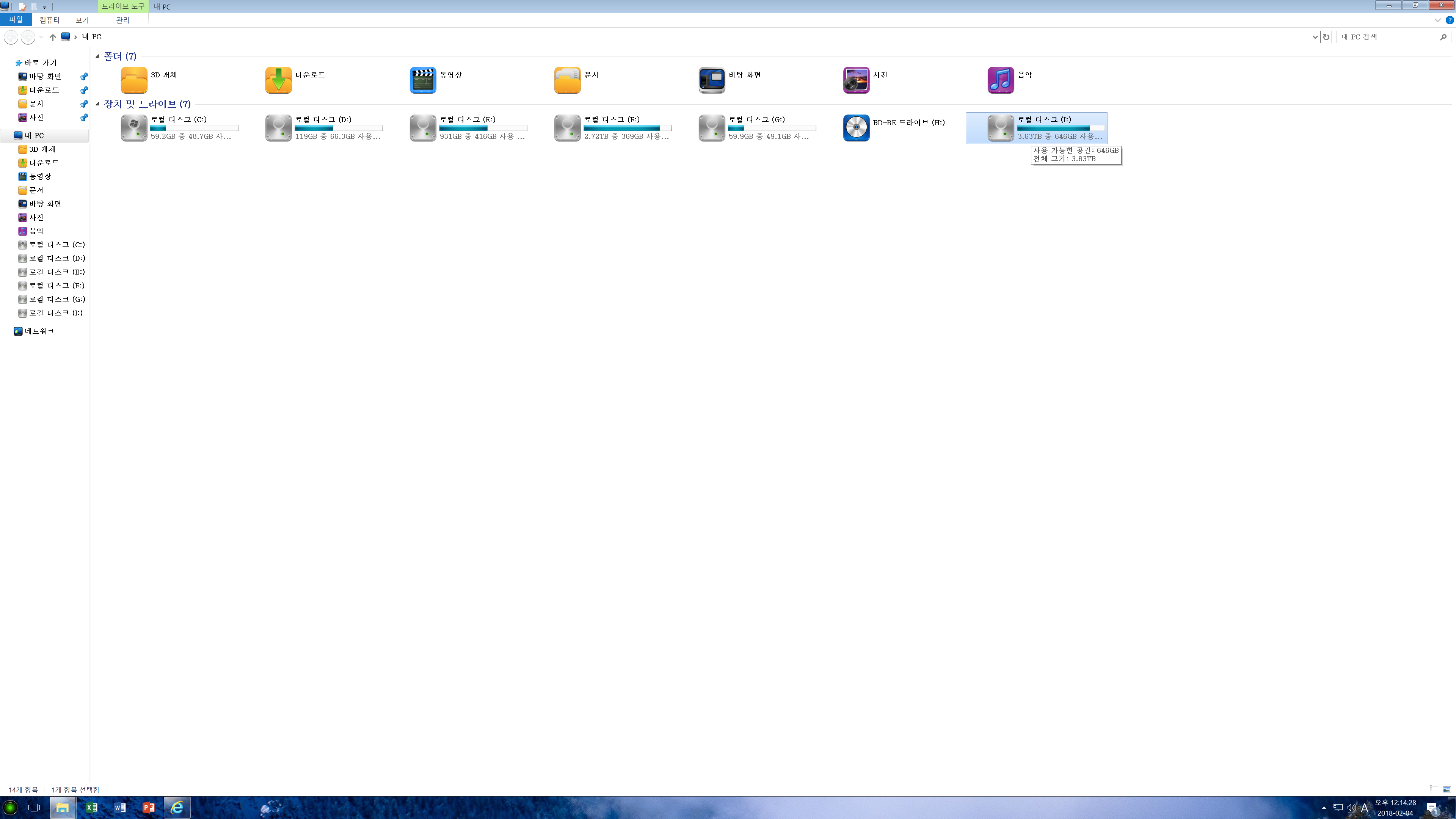Select 로컬 디스크 (D:) drive icon
Screen dimensions: 1456x819
click(x=279, y=128)
